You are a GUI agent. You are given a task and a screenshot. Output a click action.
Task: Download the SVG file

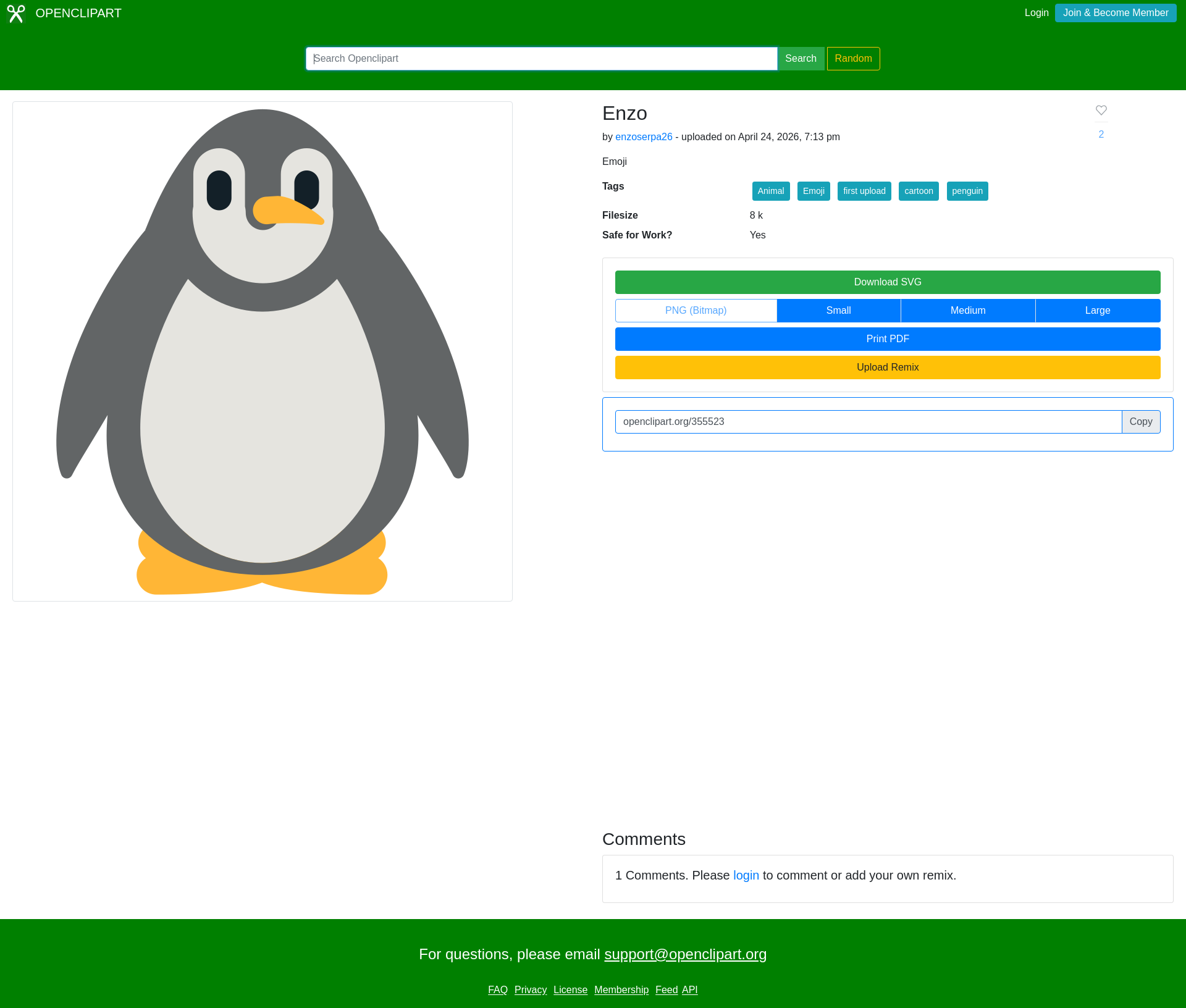[887, 282]
